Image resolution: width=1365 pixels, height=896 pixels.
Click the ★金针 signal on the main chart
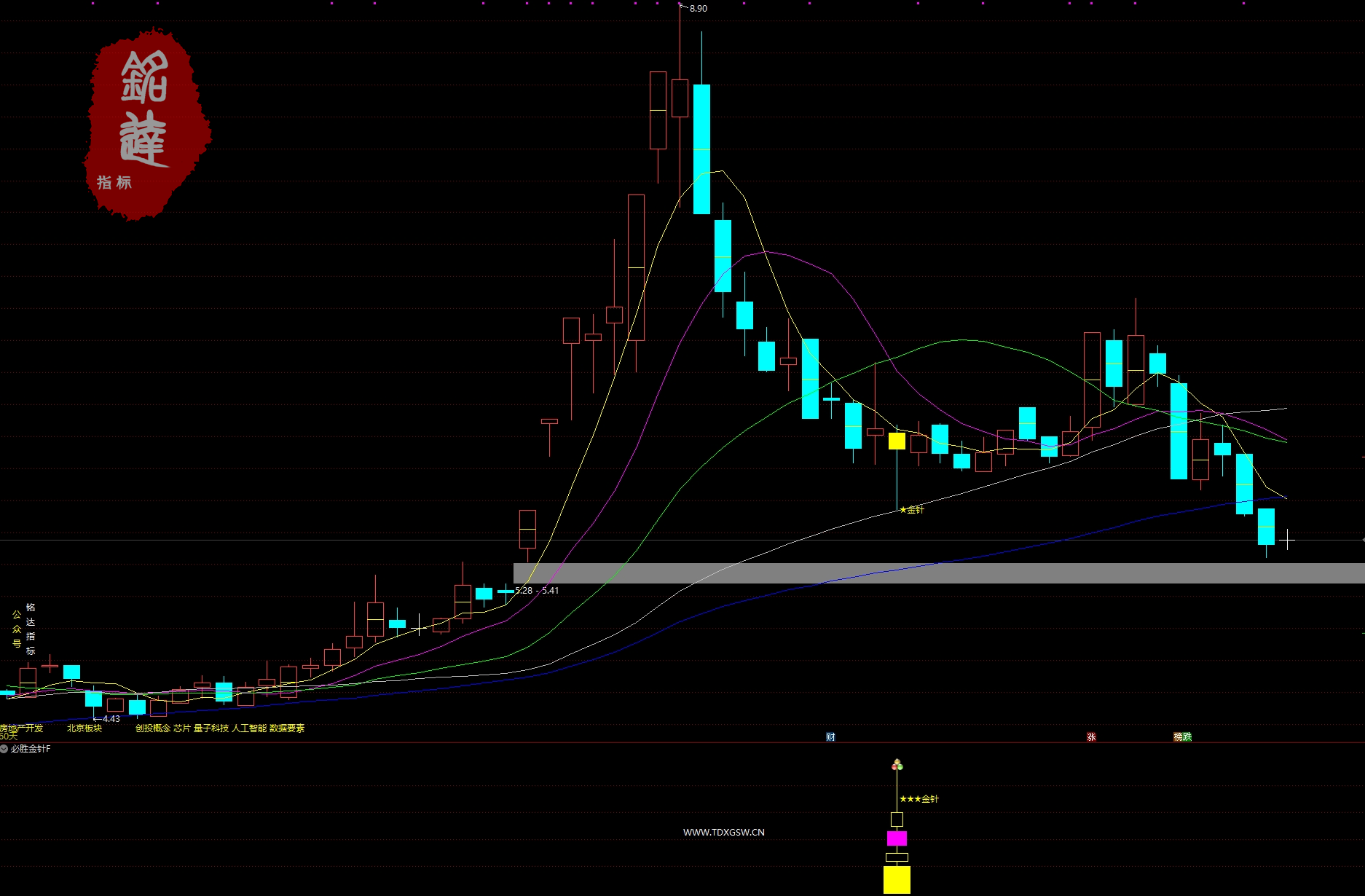pyautogui.click(x=911, y=509)
